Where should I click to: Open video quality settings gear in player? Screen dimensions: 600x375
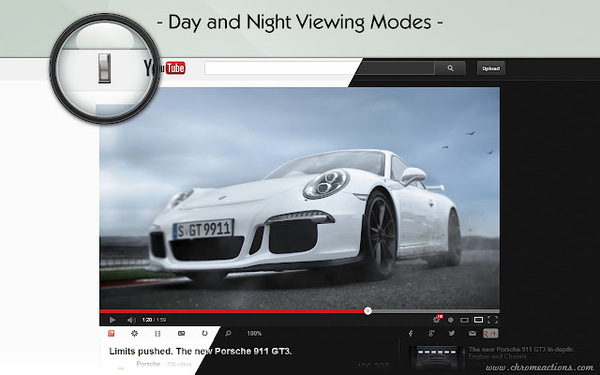[x=437, y=320]
